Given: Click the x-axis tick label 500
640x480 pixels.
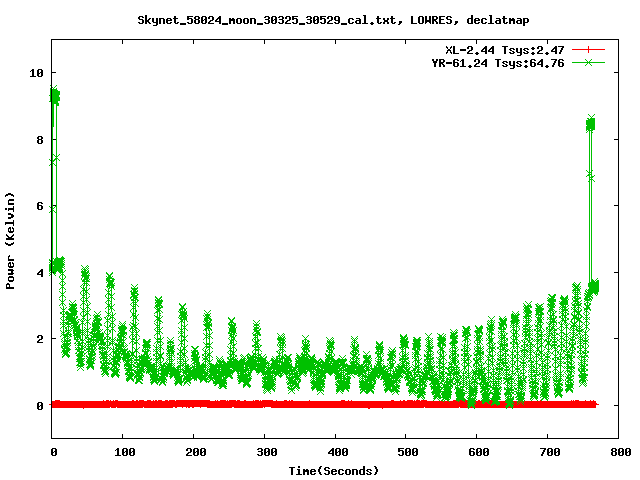Looking at the screenshot, I should [x=408, y=452].
